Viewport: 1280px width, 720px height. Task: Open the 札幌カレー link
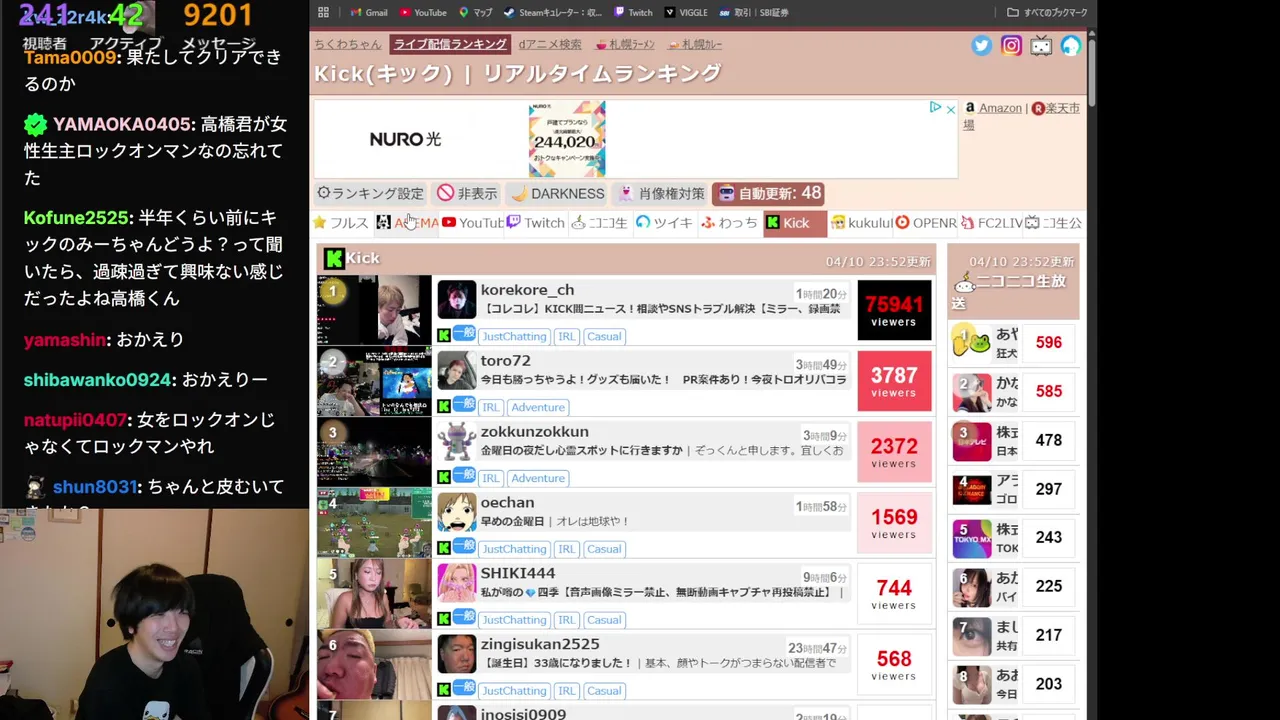(x=695, y=44)
